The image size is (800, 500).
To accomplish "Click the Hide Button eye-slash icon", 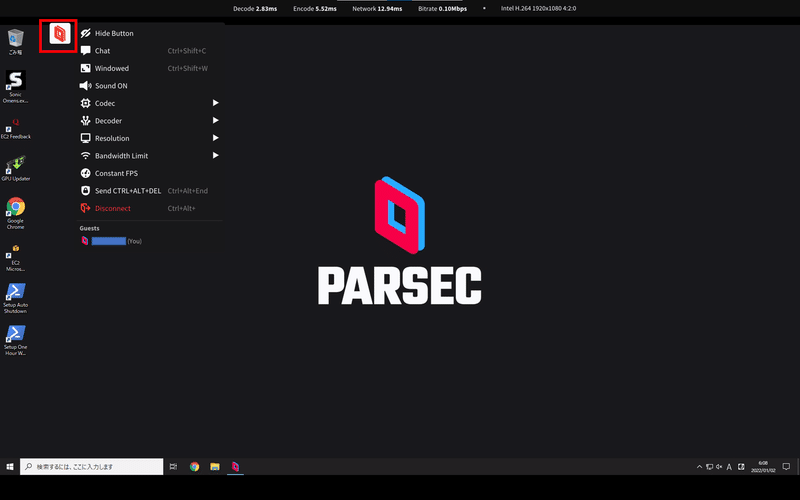I will point(86,33).
